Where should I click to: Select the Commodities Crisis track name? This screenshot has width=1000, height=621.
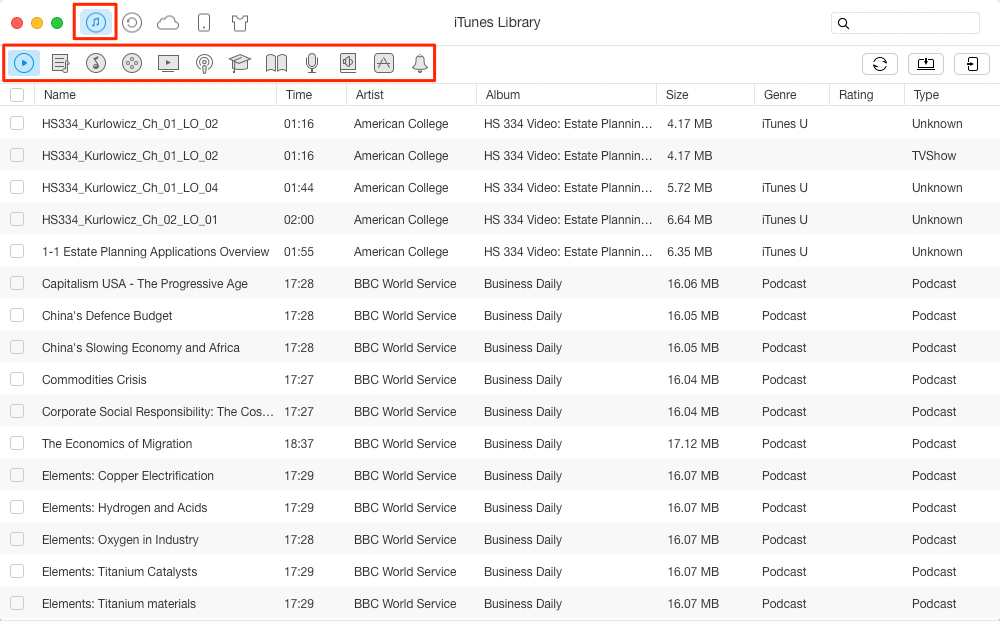click(x=94, y=380)
